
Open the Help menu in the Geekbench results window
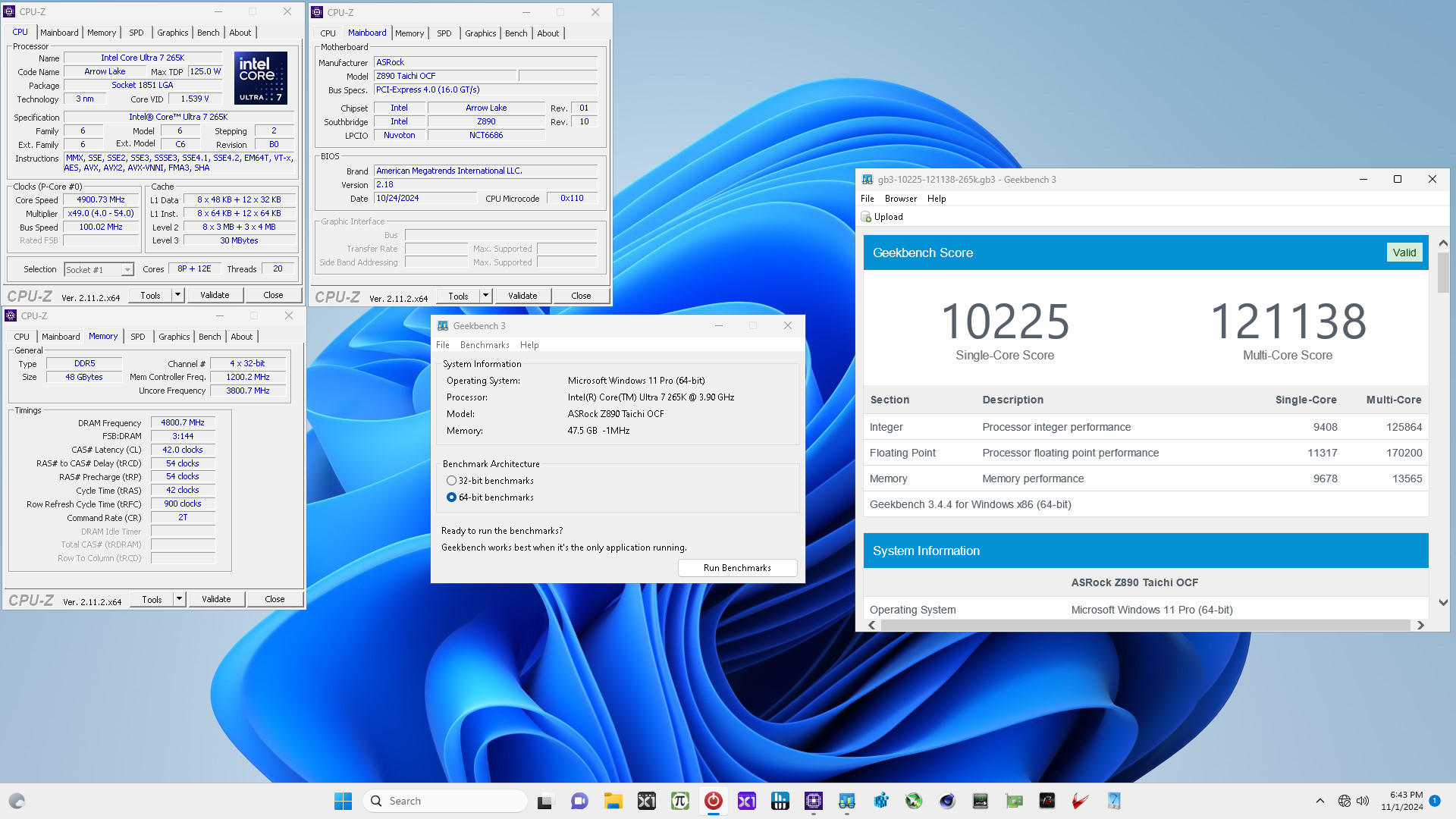tap(937, 199)
